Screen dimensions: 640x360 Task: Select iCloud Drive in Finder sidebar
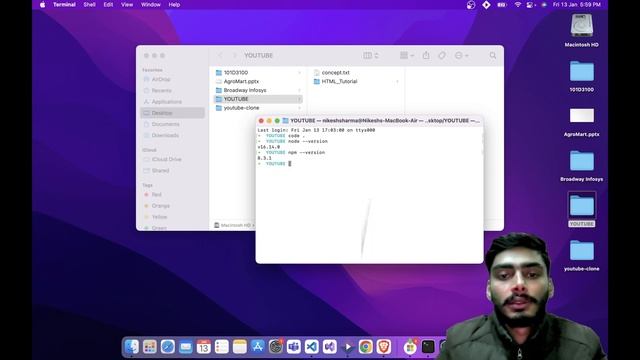(173, 159)
